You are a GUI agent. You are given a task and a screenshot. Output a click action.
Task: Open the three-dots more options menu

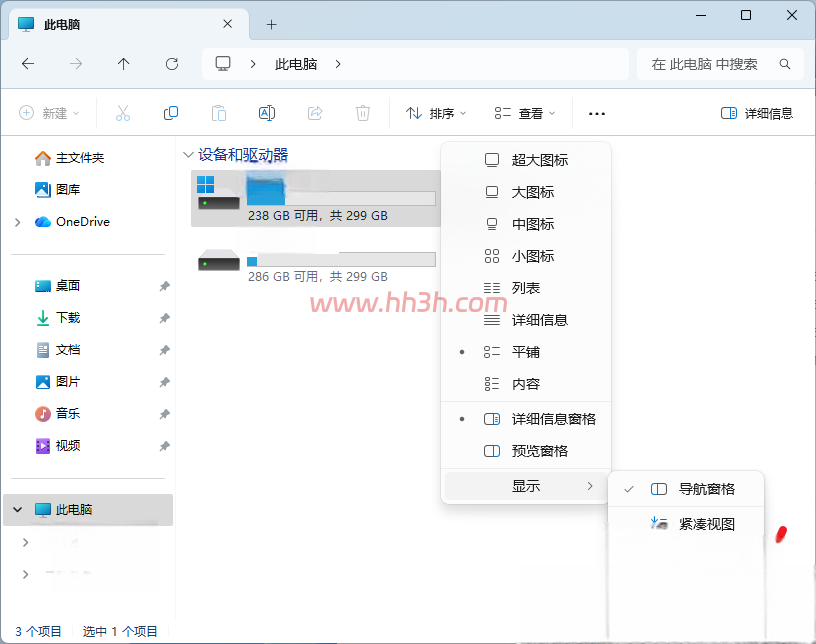pos(596,113)
